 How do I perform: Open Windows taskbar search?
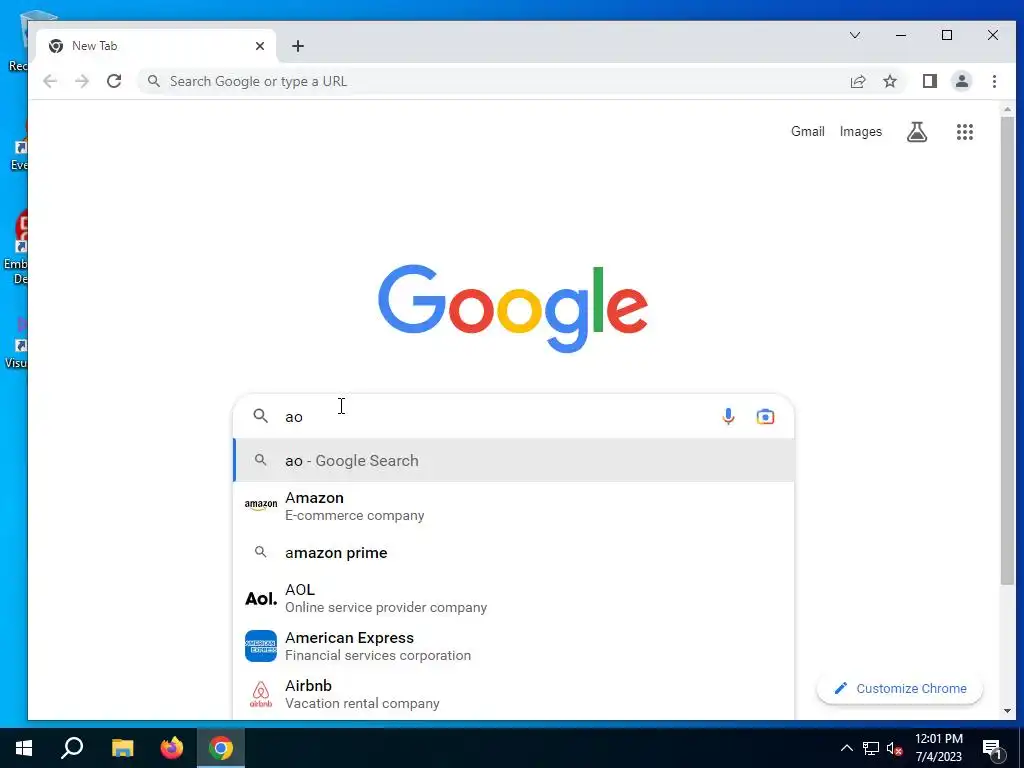tap(72, 748)
